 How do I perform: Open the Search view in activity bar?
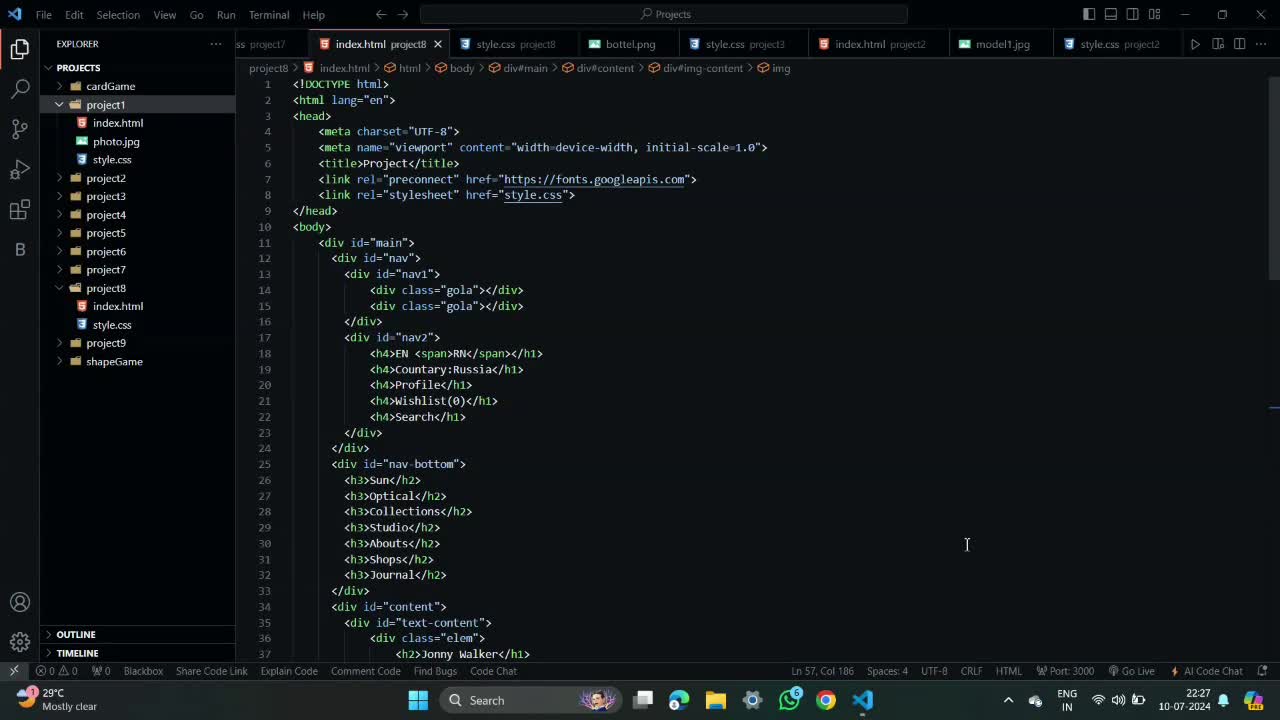[x=20, y=89]
